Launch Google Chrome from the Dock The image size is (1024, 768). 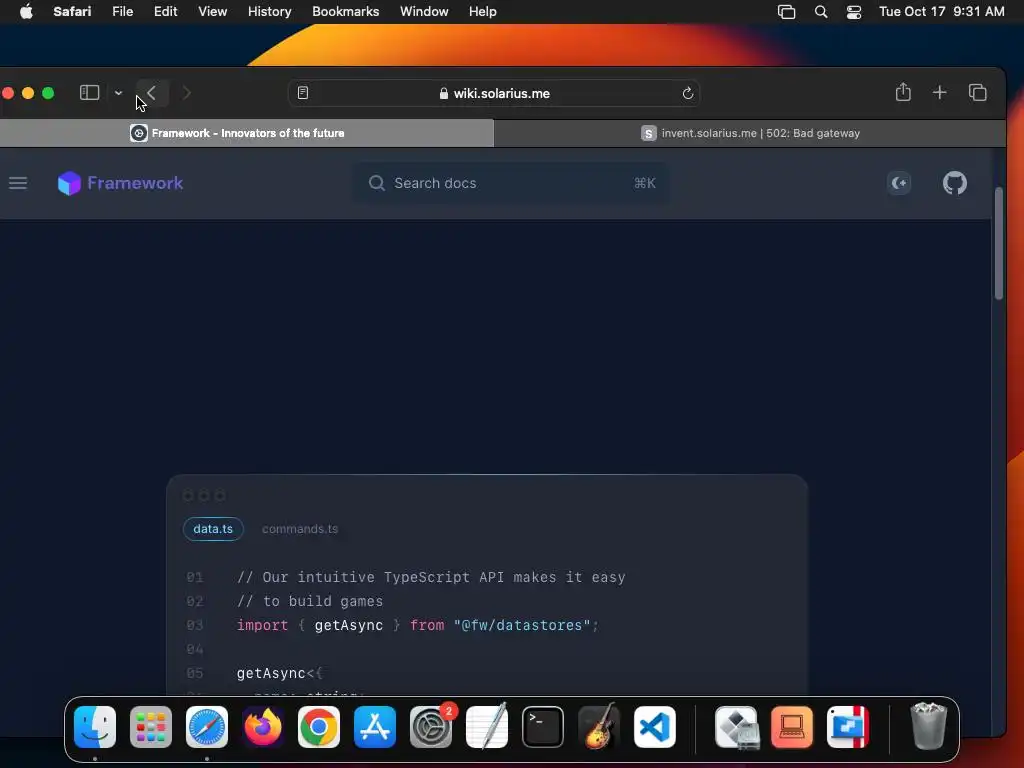tap(319, 727)
